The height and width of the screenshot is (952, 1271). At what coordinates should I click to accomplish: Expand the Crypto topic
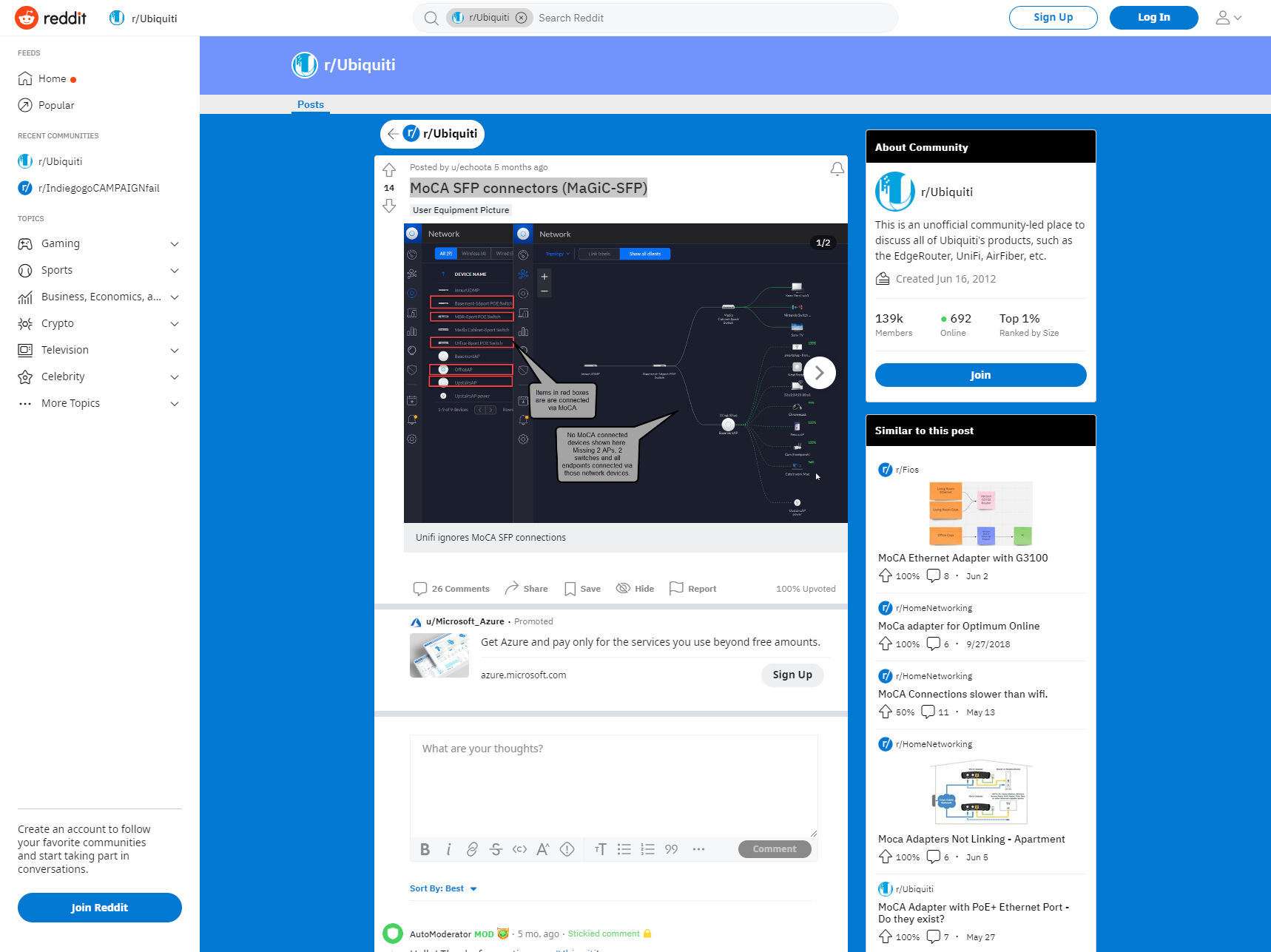[100, 323]
